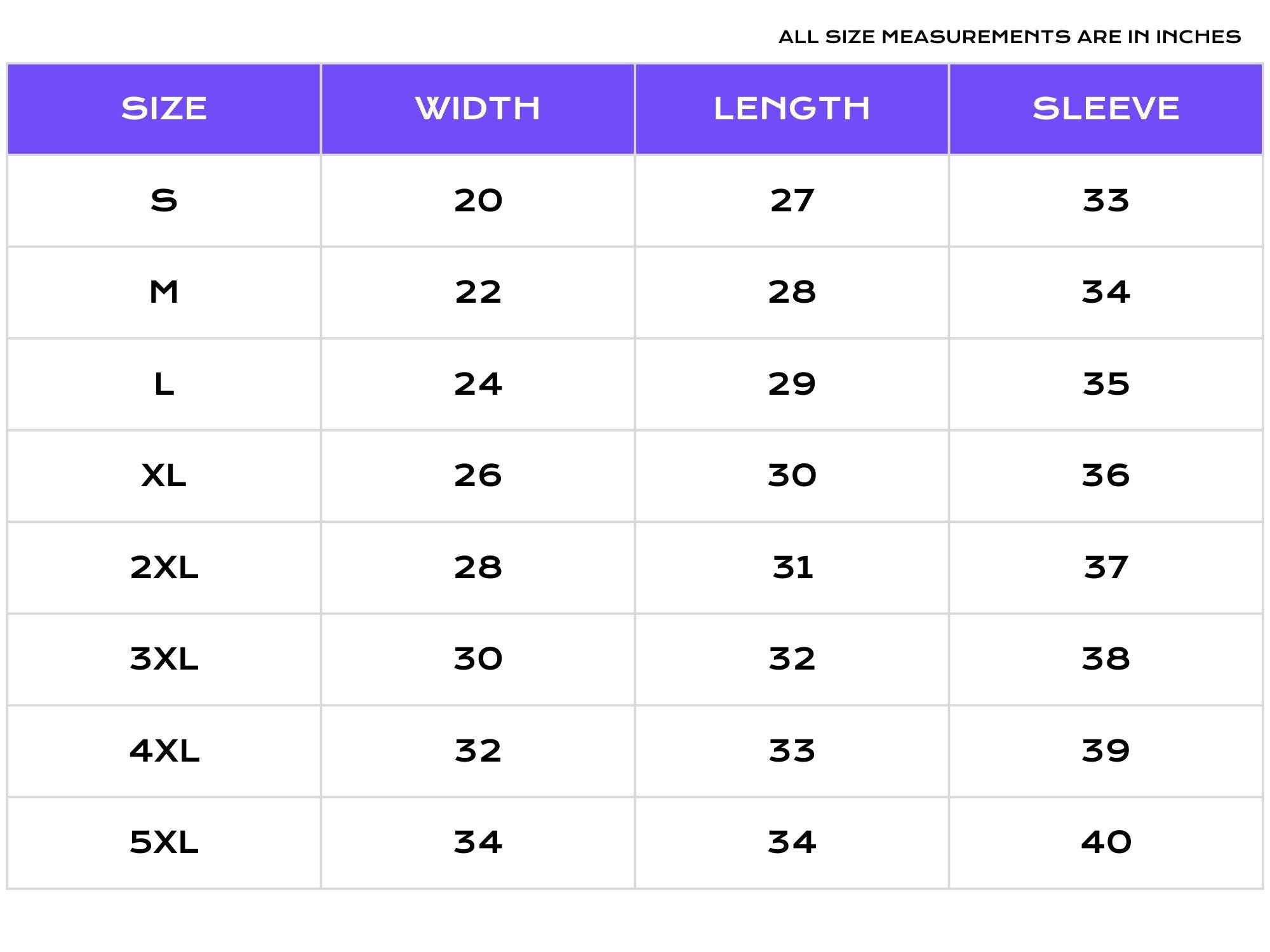Select the XL size cell
This screenshot has height=952, width=1270.
coord(164,476)
